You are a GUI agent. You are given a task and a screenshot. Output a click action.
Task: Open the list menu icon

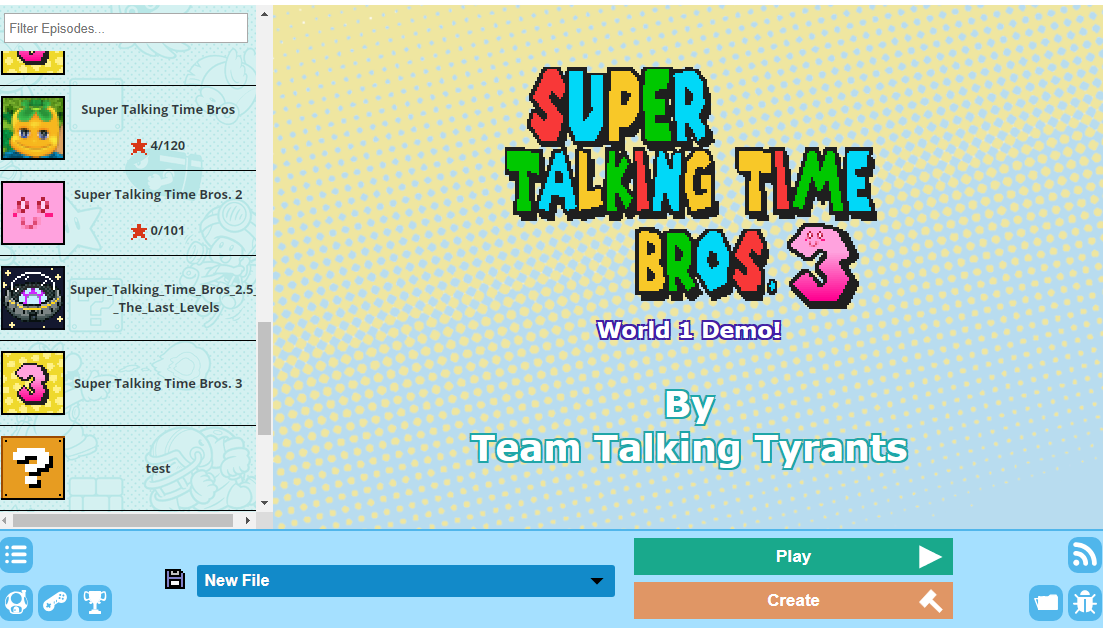16,554
